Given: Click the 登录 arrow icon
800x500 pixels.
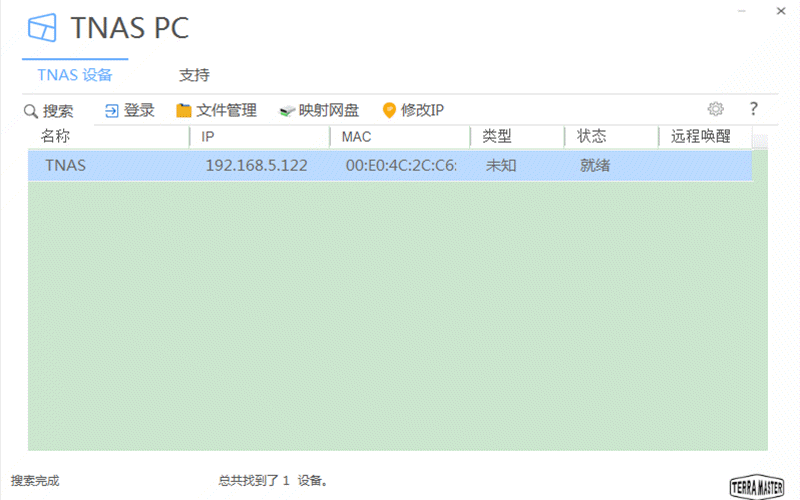Looking at the screenshot, I should tap(112, 111).
